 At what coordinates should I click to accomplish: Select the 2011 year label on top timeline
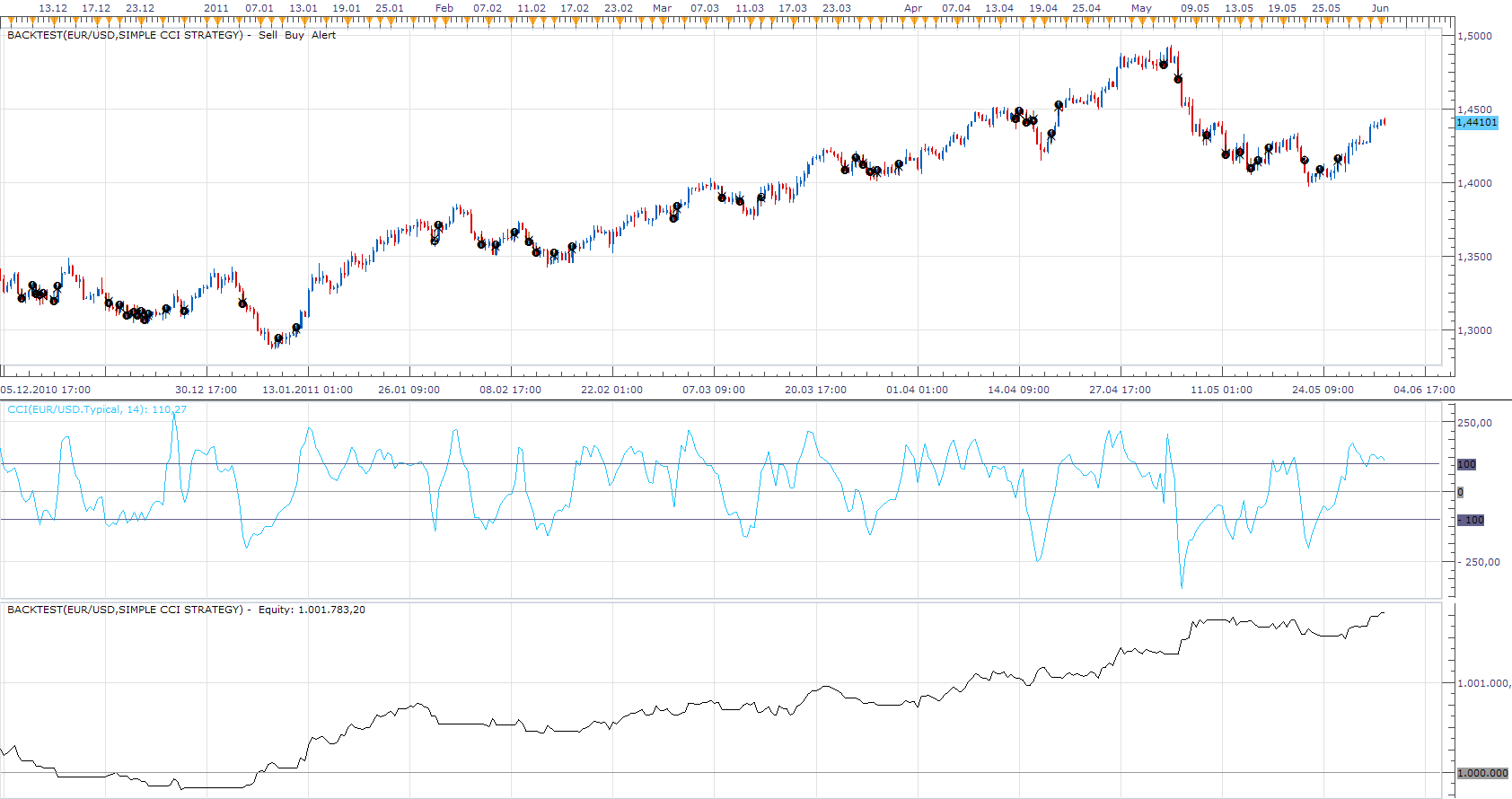tap(216, 8)
